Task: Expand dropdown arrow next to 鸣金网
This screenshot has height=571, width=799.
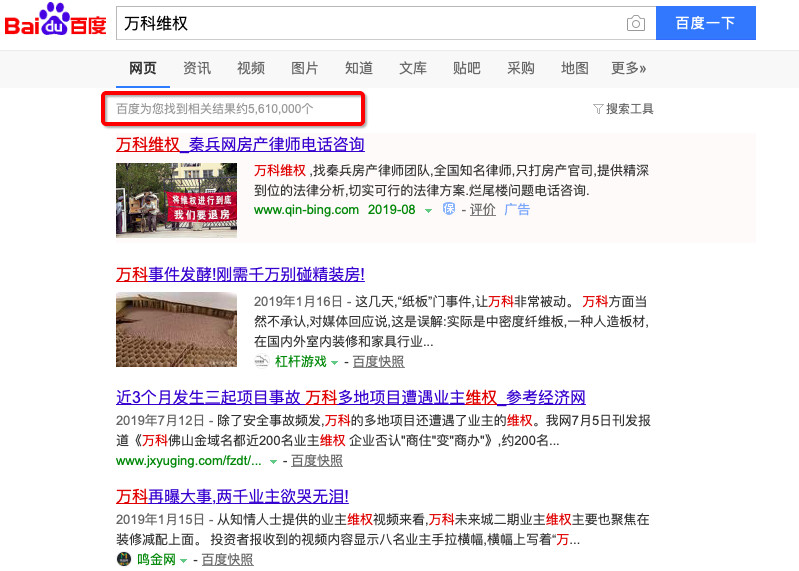Action: (x=183, y=560)
